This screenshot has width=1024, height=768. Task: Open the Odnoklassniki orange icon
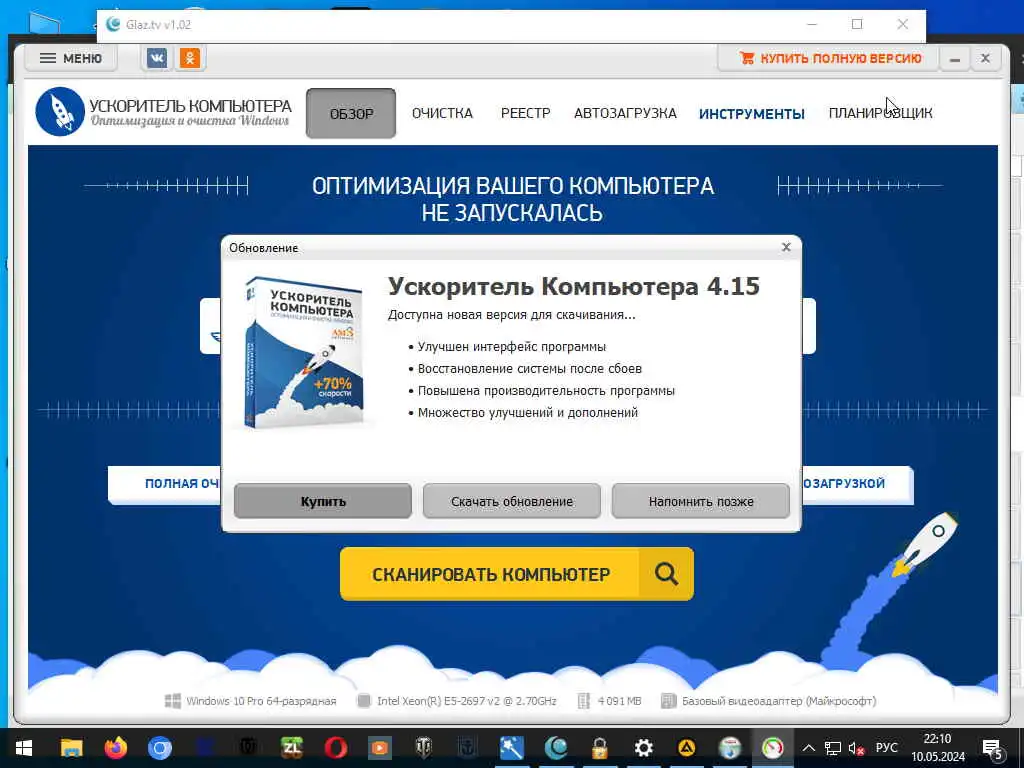click(x=189, y=58)
